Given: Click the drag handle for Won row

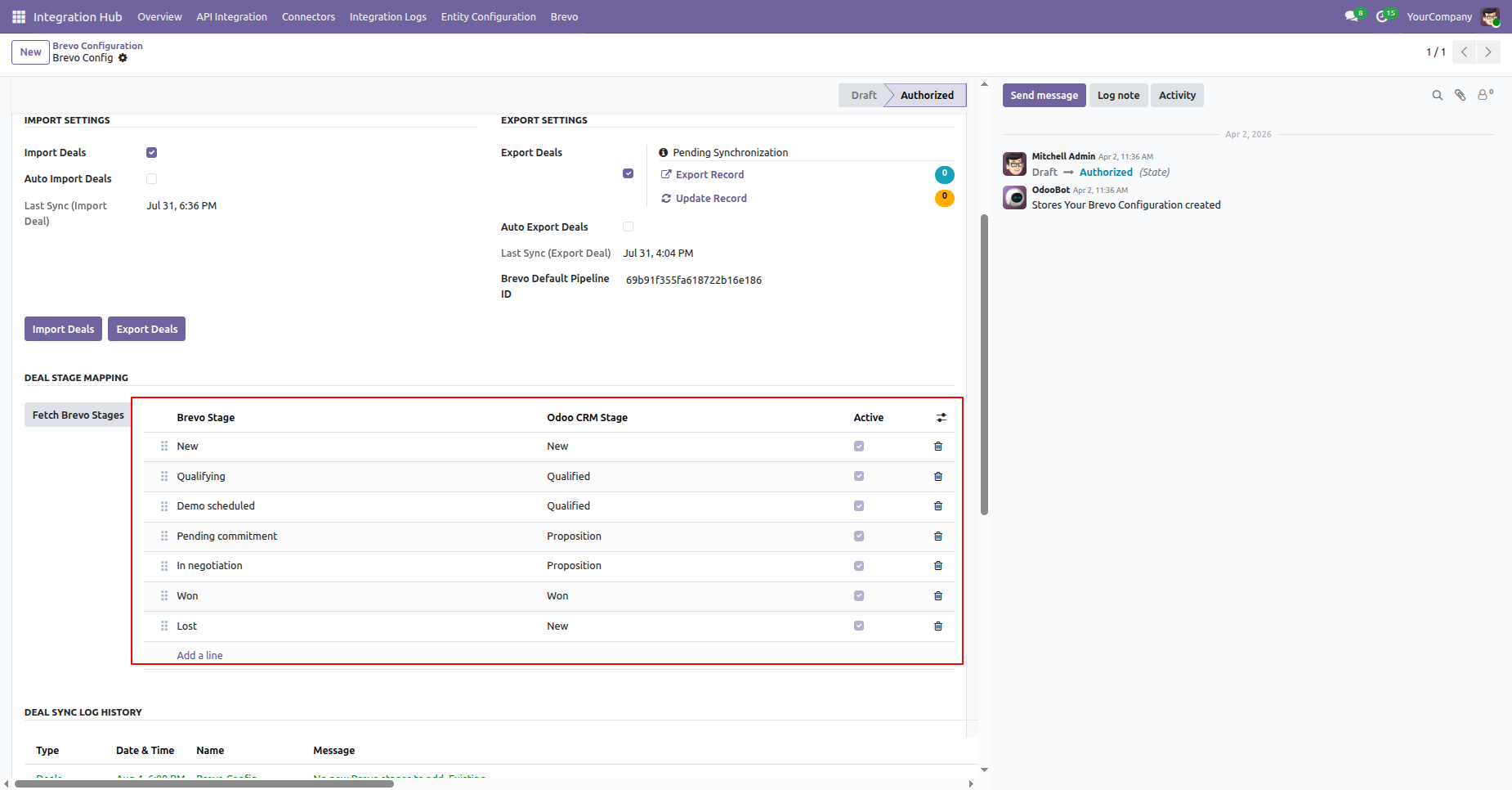Looking at the screenshot, I should 164,596.
